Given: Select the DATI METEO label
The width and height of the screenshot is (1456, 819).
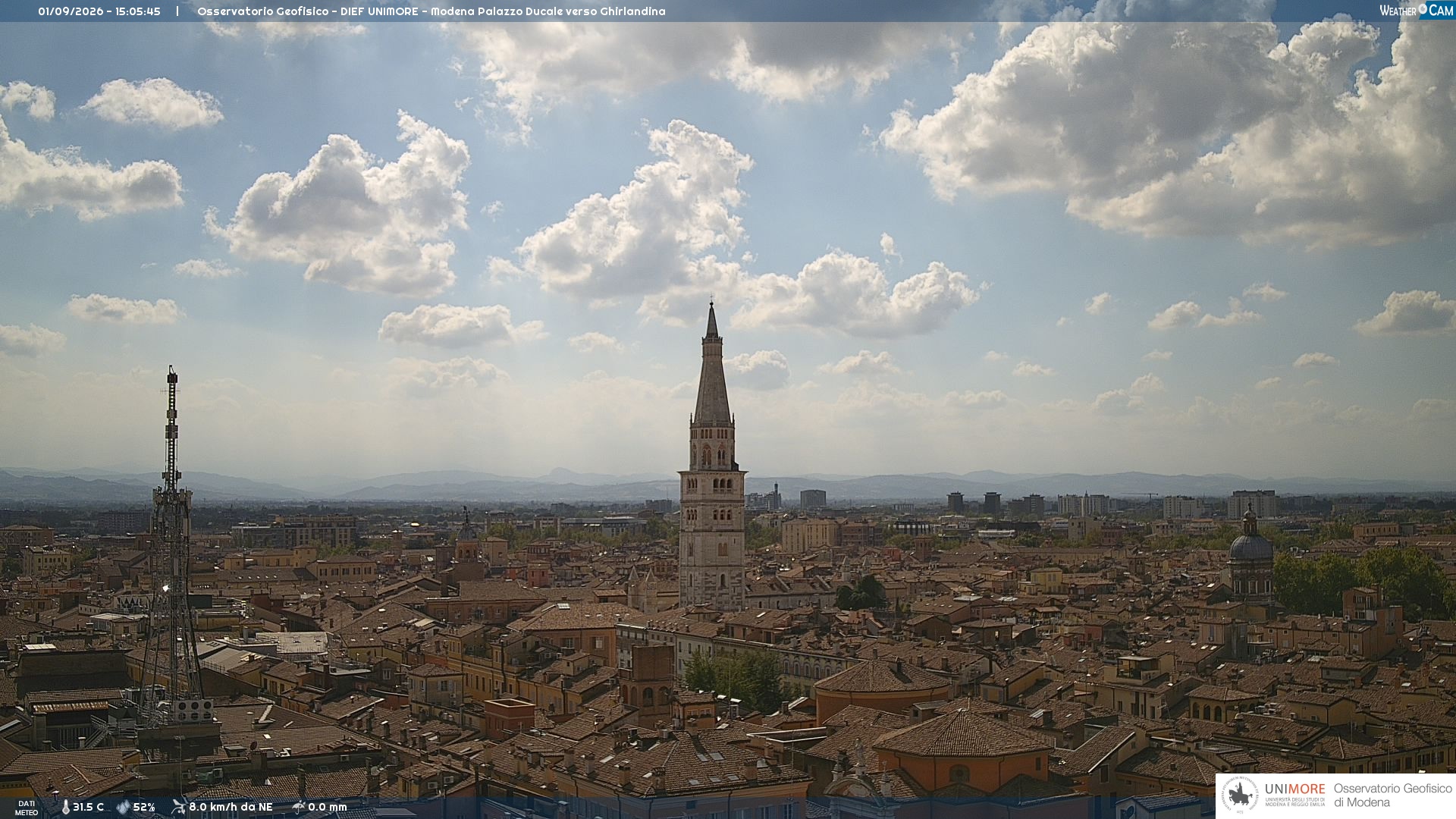Looking at the screenshot, I should coord(27,808).
